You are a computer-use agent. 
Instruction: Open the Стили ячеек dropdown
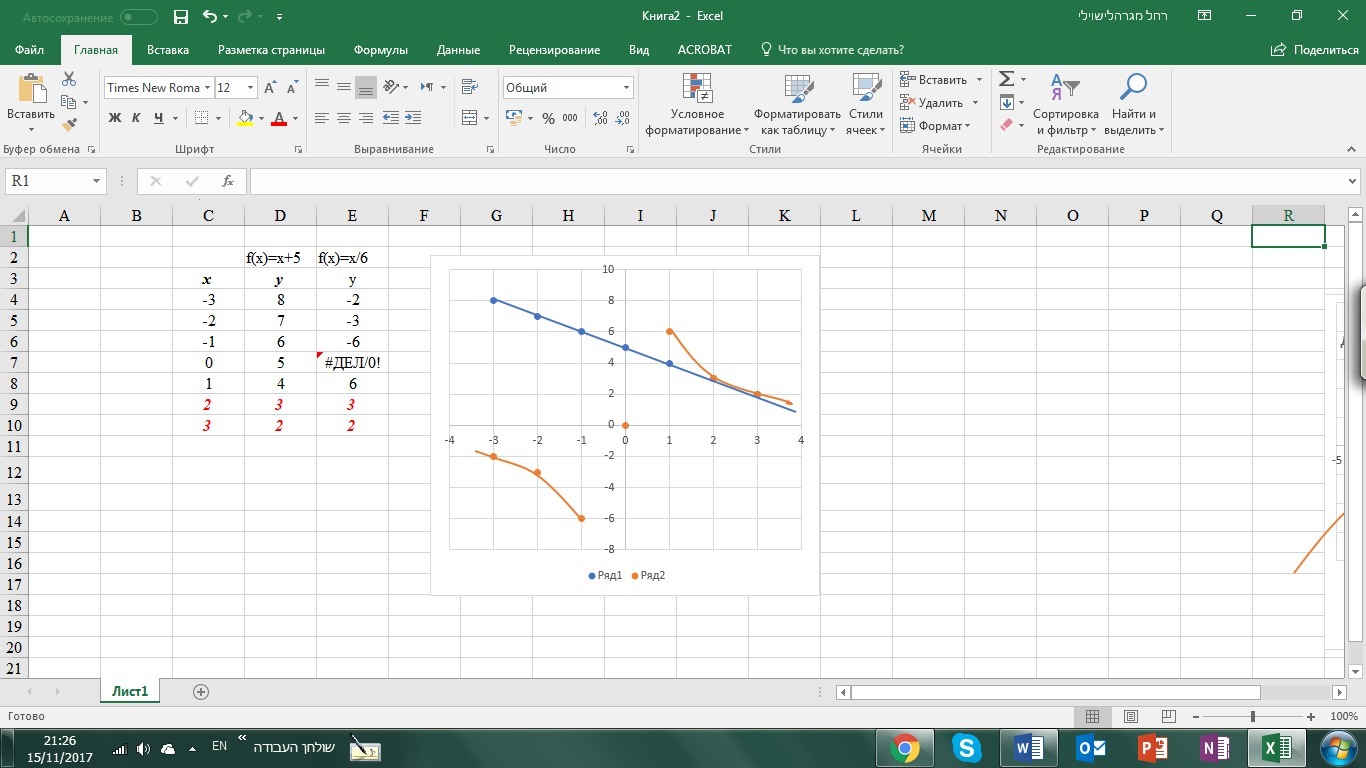click(866, 105)
